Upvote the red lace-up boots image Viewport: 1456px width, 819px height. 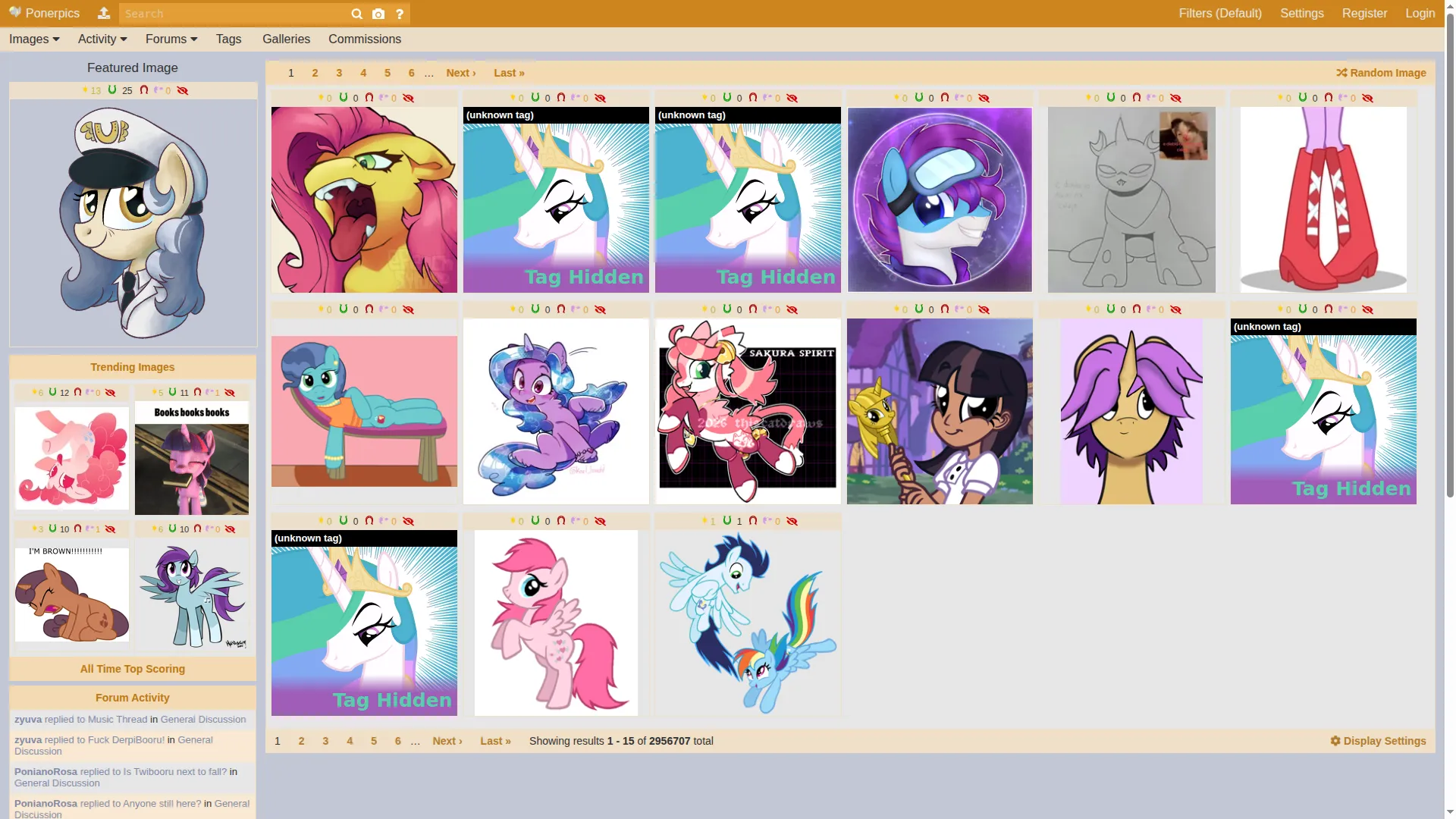pyautogui.click(x=1303, y=98)
